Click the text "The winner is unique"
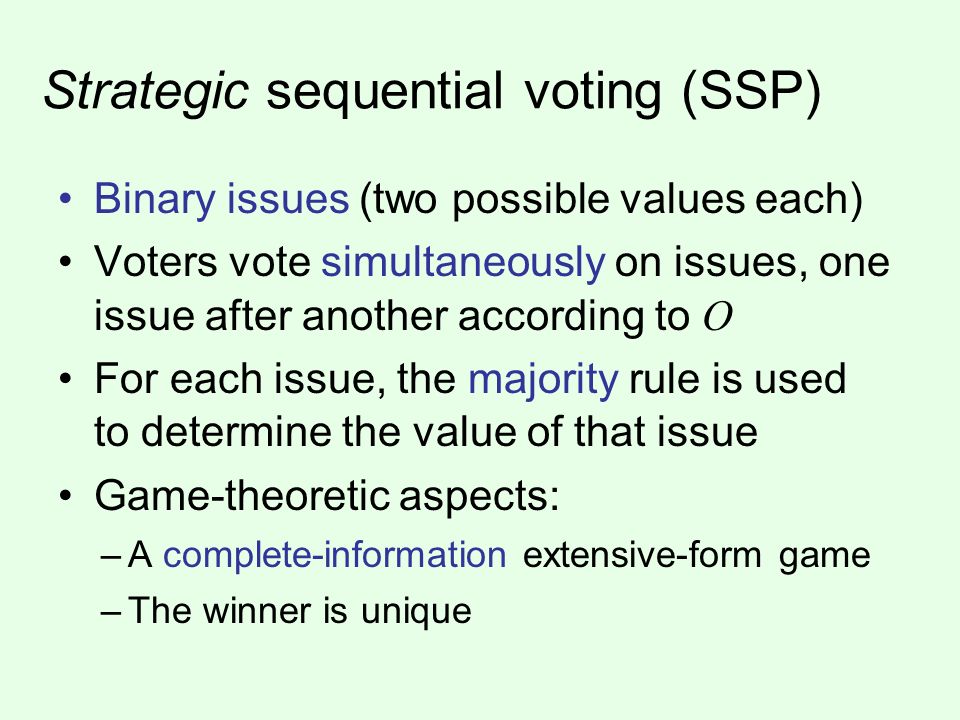960x720 pixels. pyautogui.click(x=300, y=610)
